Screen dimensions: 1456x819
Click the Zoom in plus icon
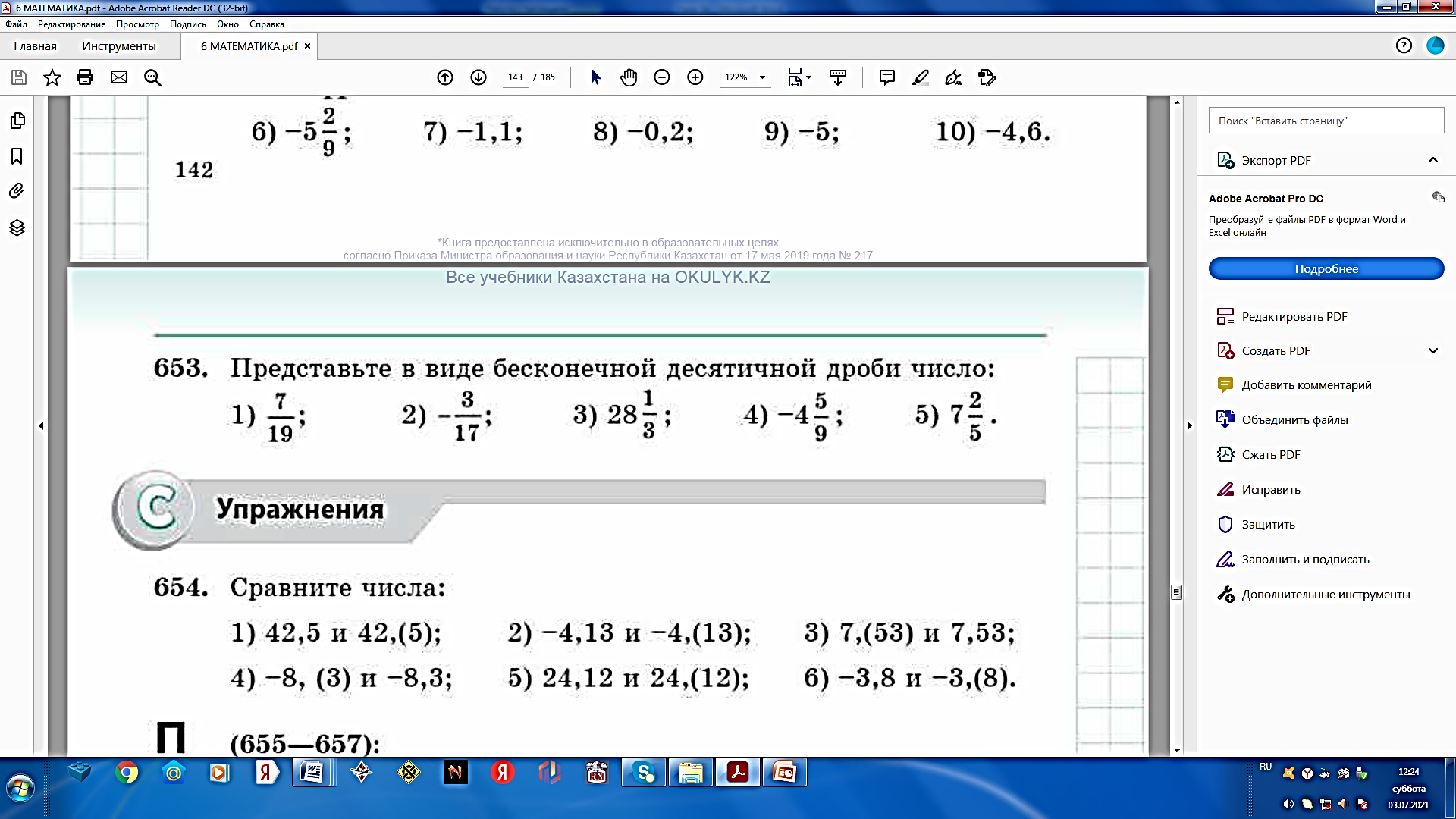[695, 77]
